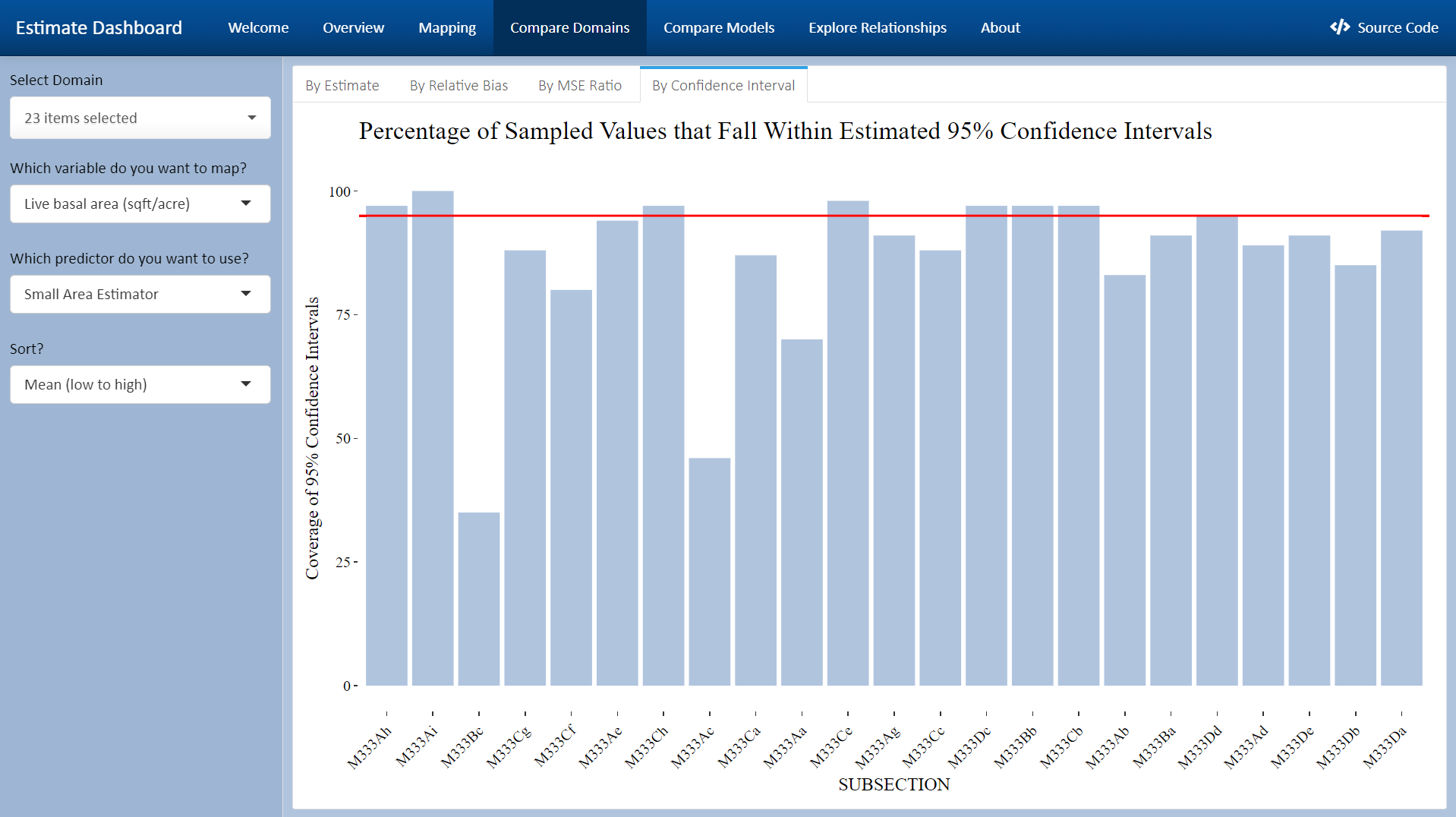The image size is (1456, 817).
Task: Click the M333Ba bar
Action: click(1171, 461)
